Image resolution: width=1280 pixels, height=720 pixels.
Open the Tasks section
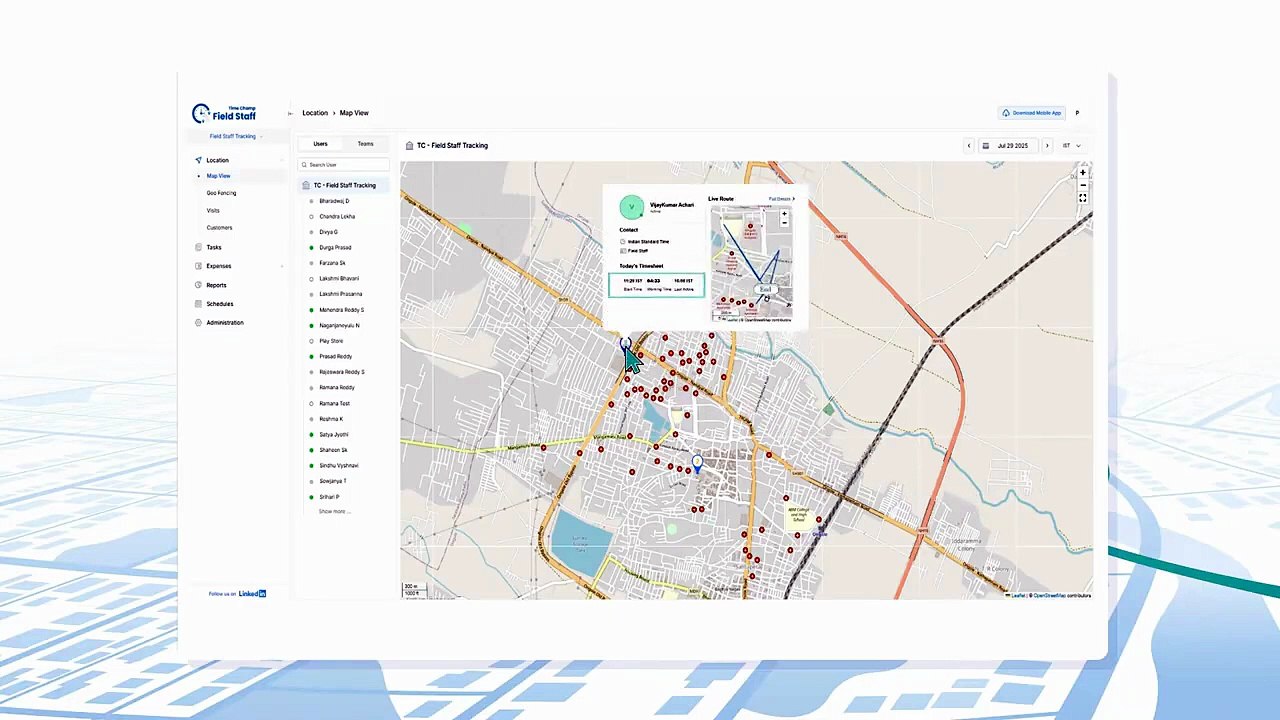pyautogui.click(x=214, y=247)
